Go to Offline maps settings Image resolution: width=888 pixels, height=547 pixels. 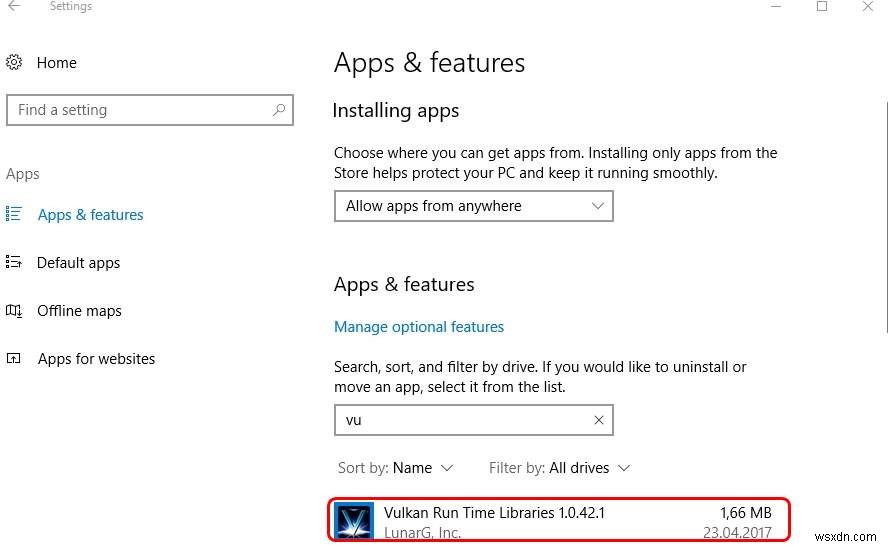(x=79, y=311)
